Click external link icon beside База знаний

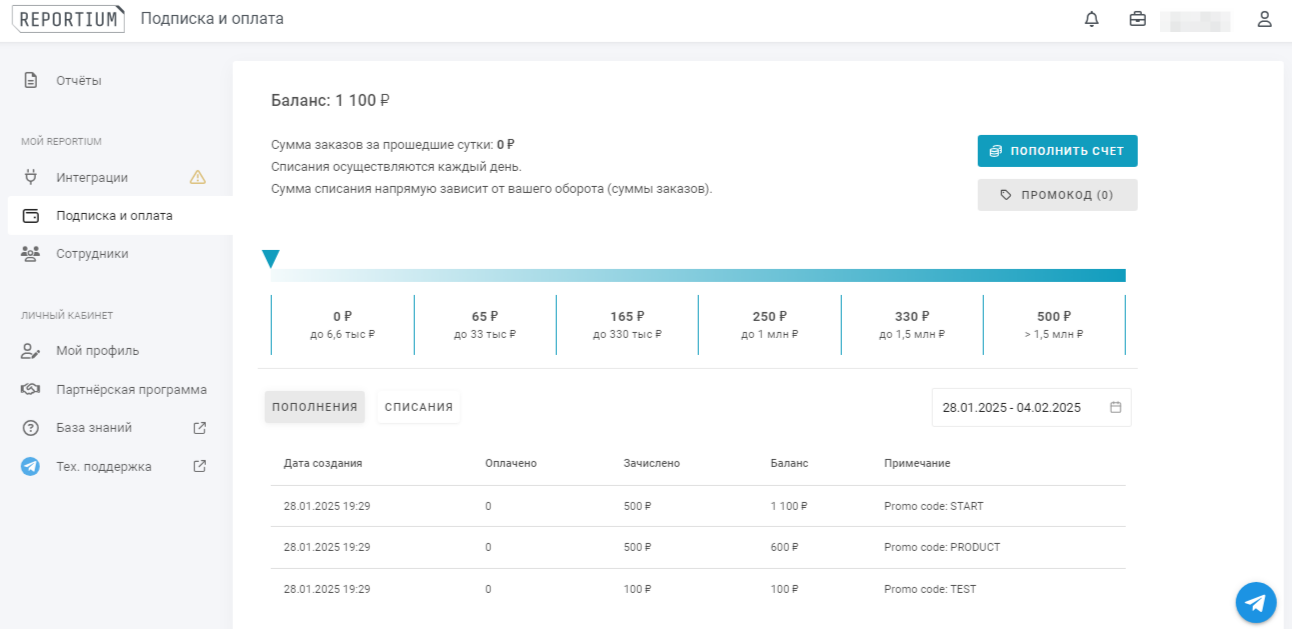pyautogui.click(x=199, y=428)
